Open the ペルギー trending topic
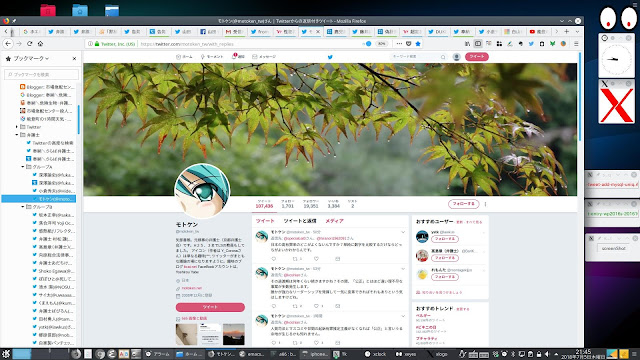Viewport: 640px width, 360px height. coord(423,316)
